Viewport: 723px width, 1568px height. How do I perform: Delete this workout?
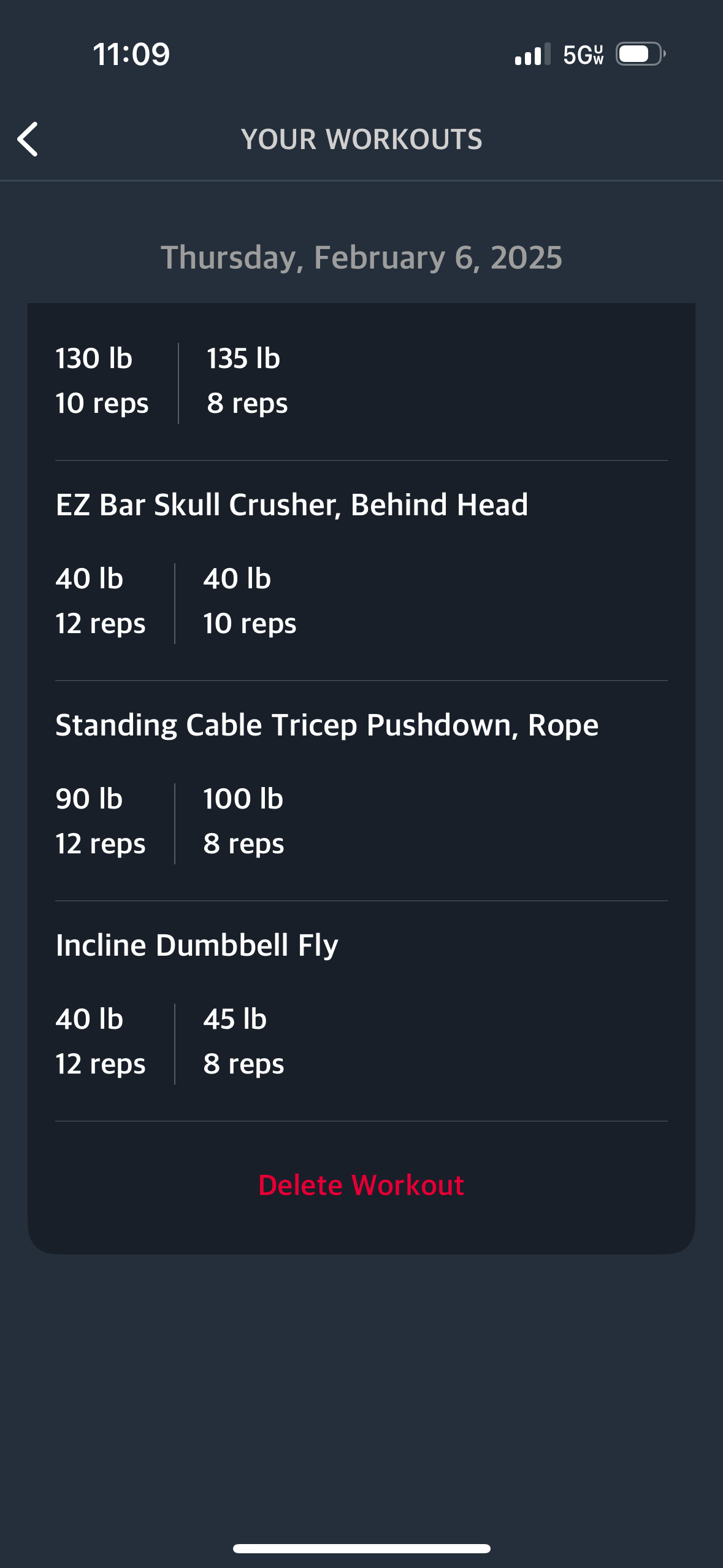pos(361,1185)
